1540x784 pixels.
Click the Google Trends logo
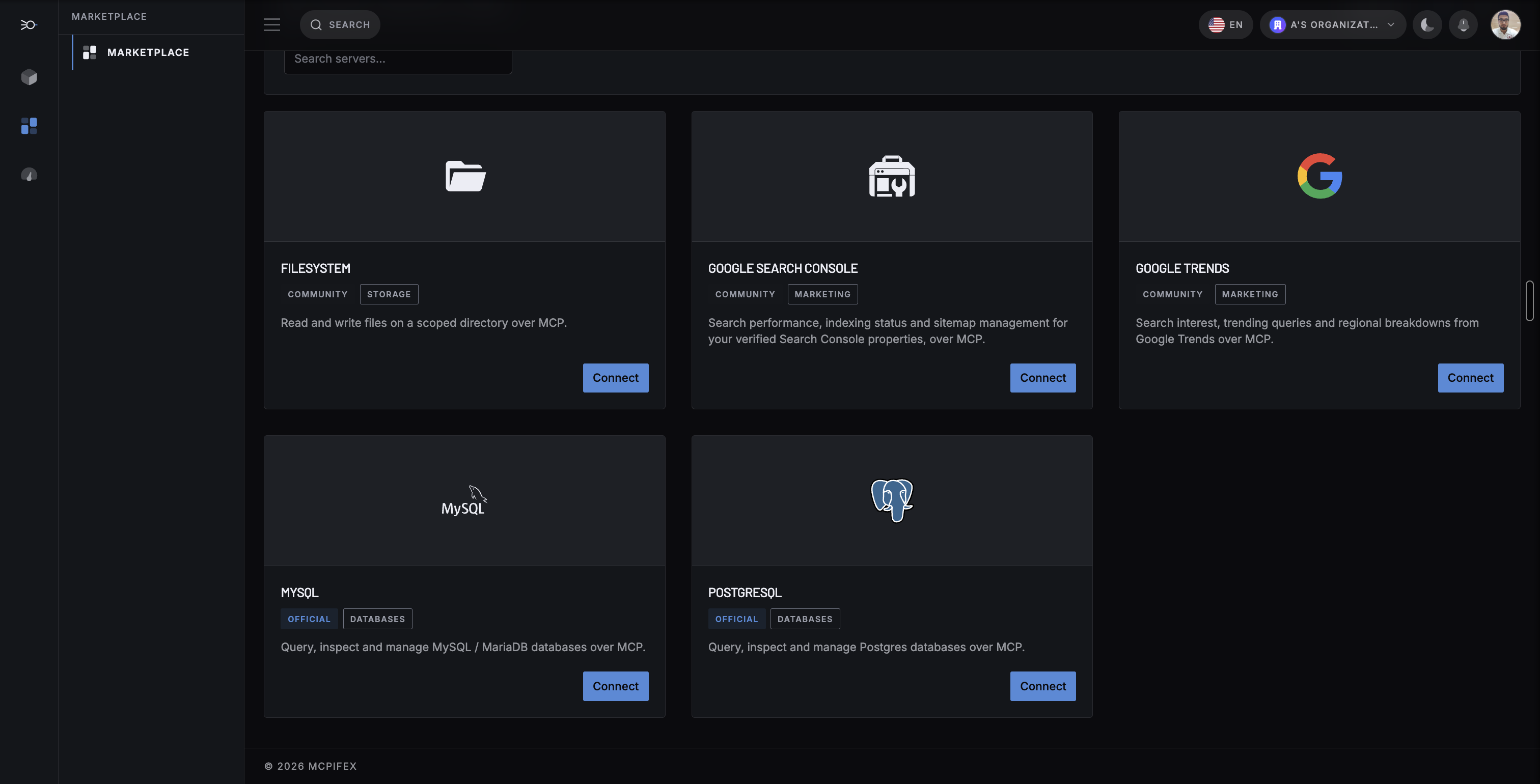tap(1319, 176)
